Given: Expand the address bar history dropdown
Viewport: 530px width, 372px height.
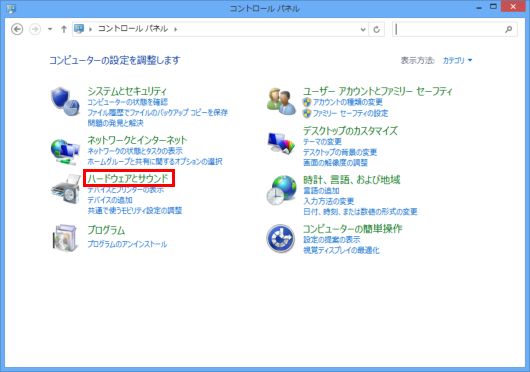Looking at the screenshot, I should coord(363,29).
